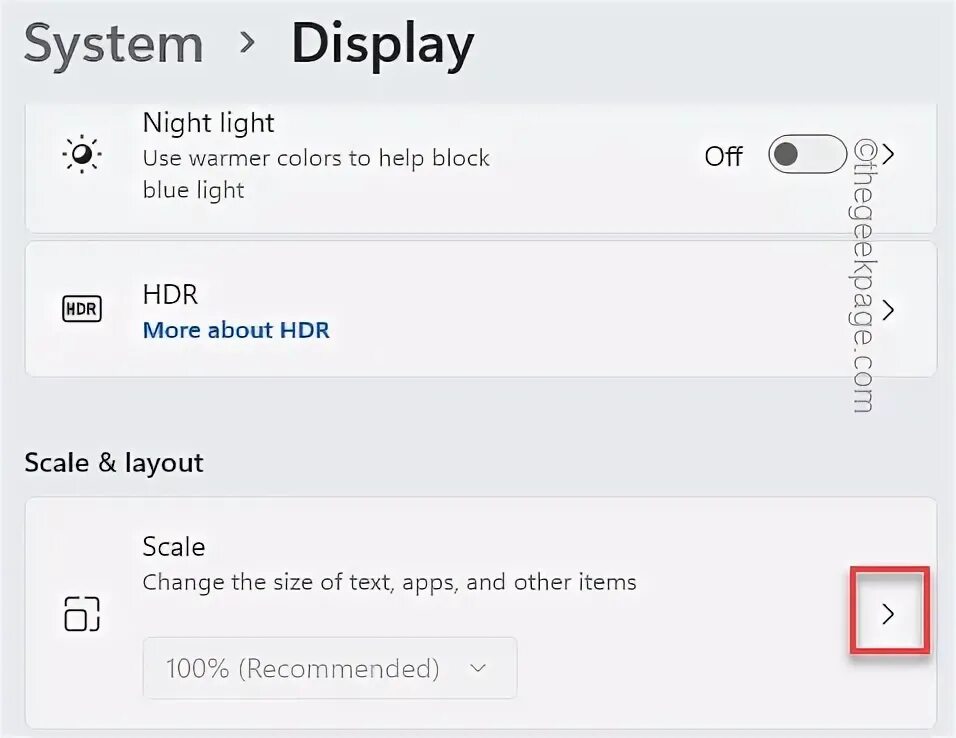The width and height of the screenshot is (956, 738).
Task: Open the 100% (Recommended) scale dropdown
Action: pyautogui.click(x=330, y=668)
